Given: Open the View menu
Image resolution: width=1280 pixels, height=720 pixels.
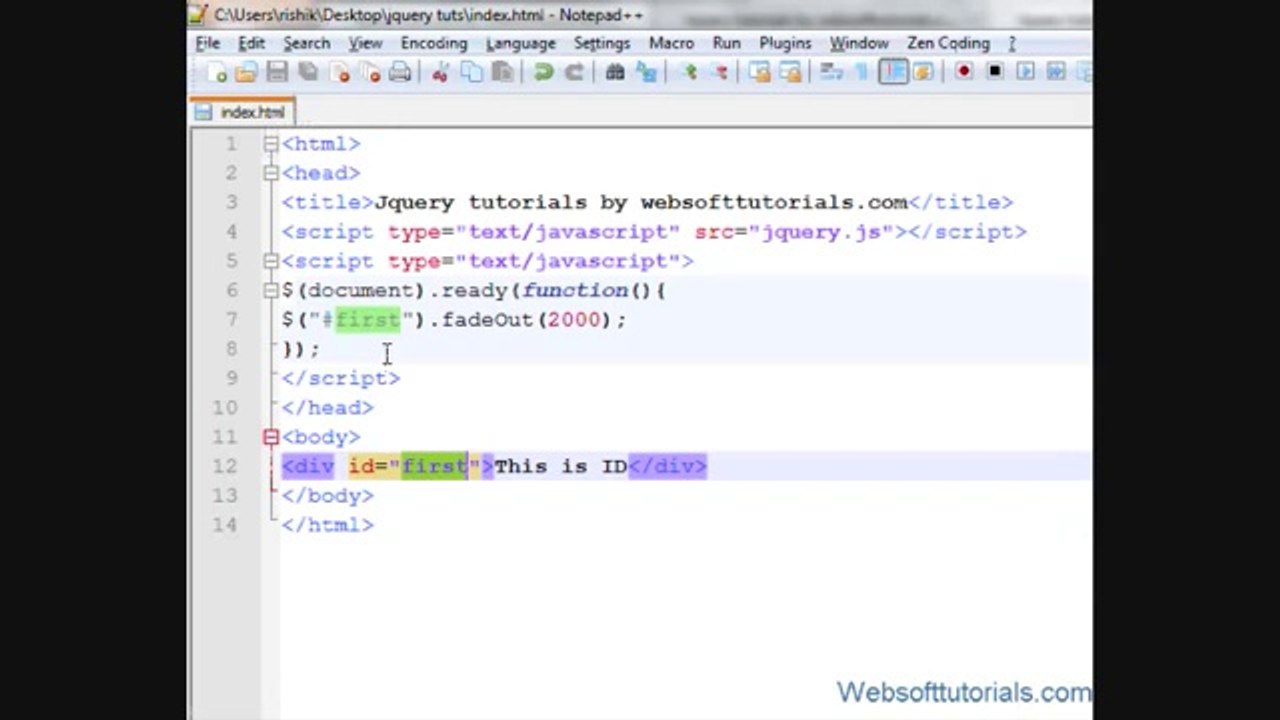Looking at the screenshot, I should (365, 43).
